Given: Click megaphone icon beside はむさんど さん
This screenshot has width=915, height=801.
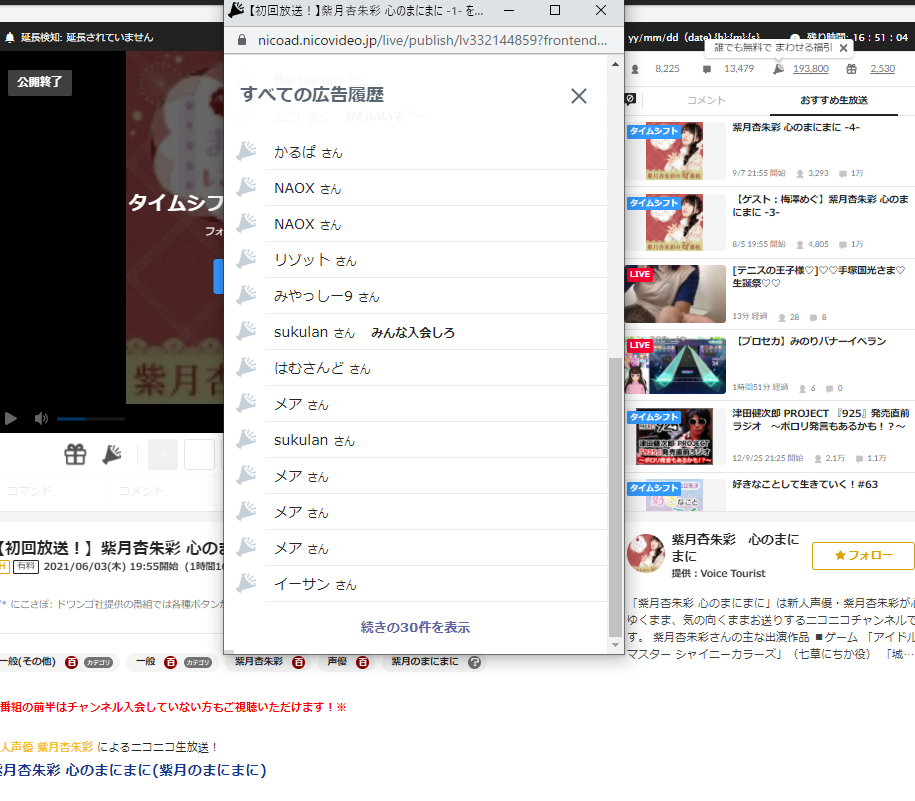Looking at the screenshot, I should pyautogui.click(x=246, y=367).
